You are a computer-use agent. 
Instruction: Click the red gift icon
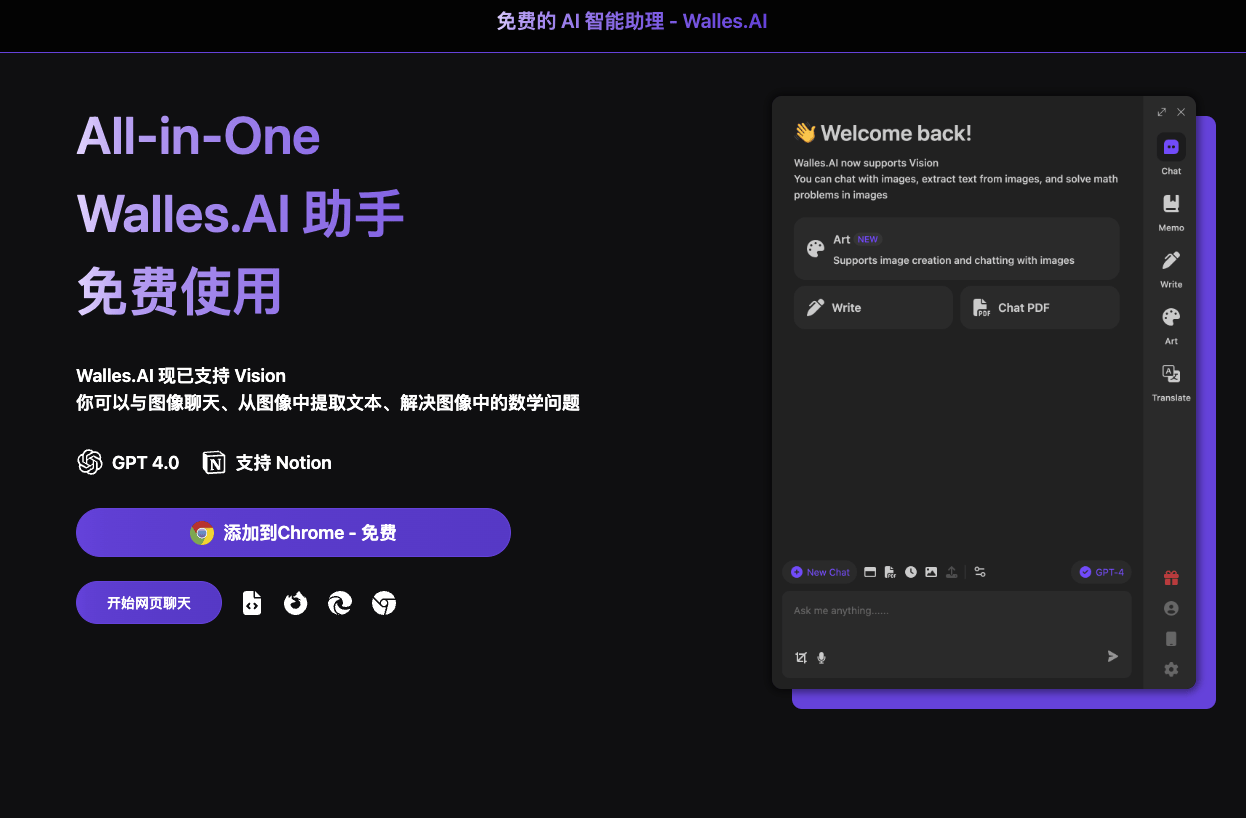point(1171,578)
